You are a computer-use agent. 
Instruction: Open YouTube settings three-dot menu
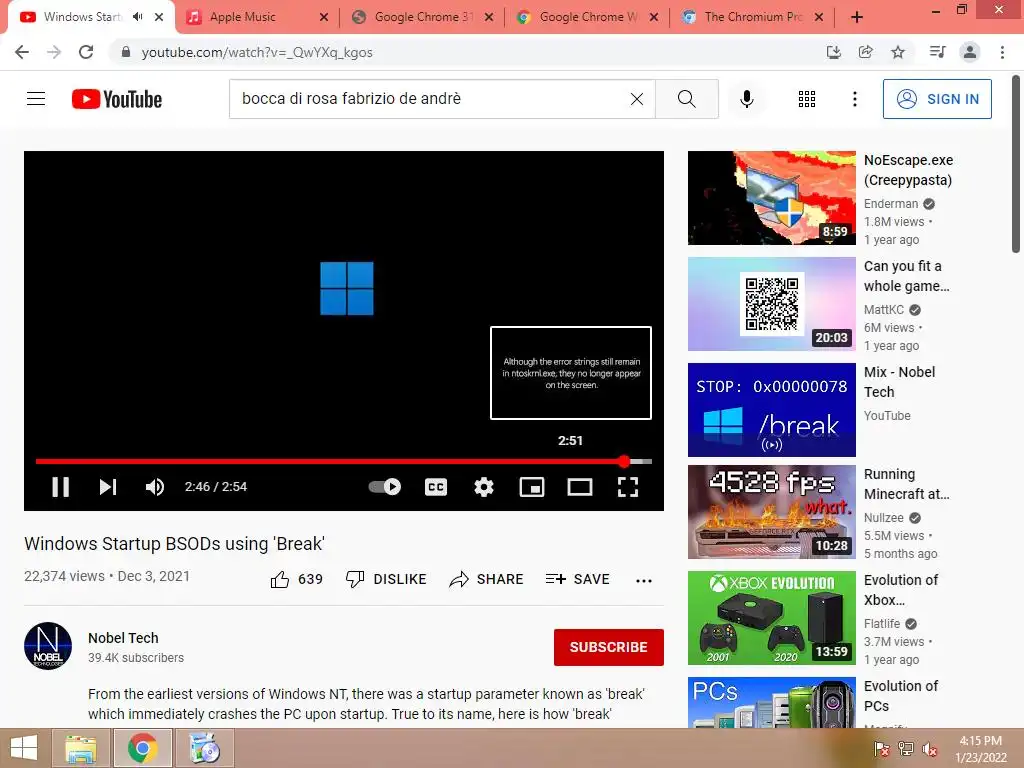tap(854, 99)
